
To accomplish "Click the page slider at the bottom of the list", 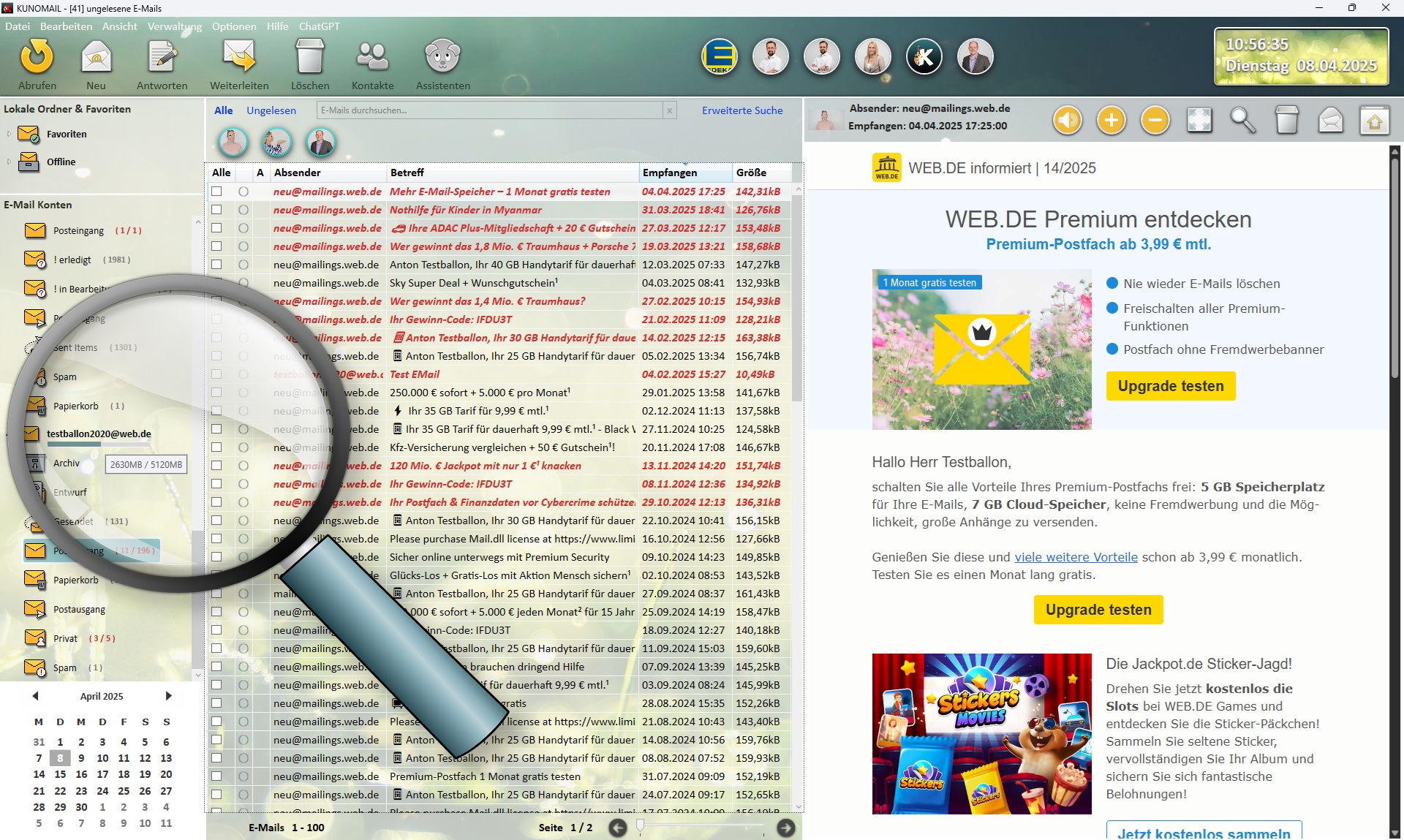I will (701, 828).
